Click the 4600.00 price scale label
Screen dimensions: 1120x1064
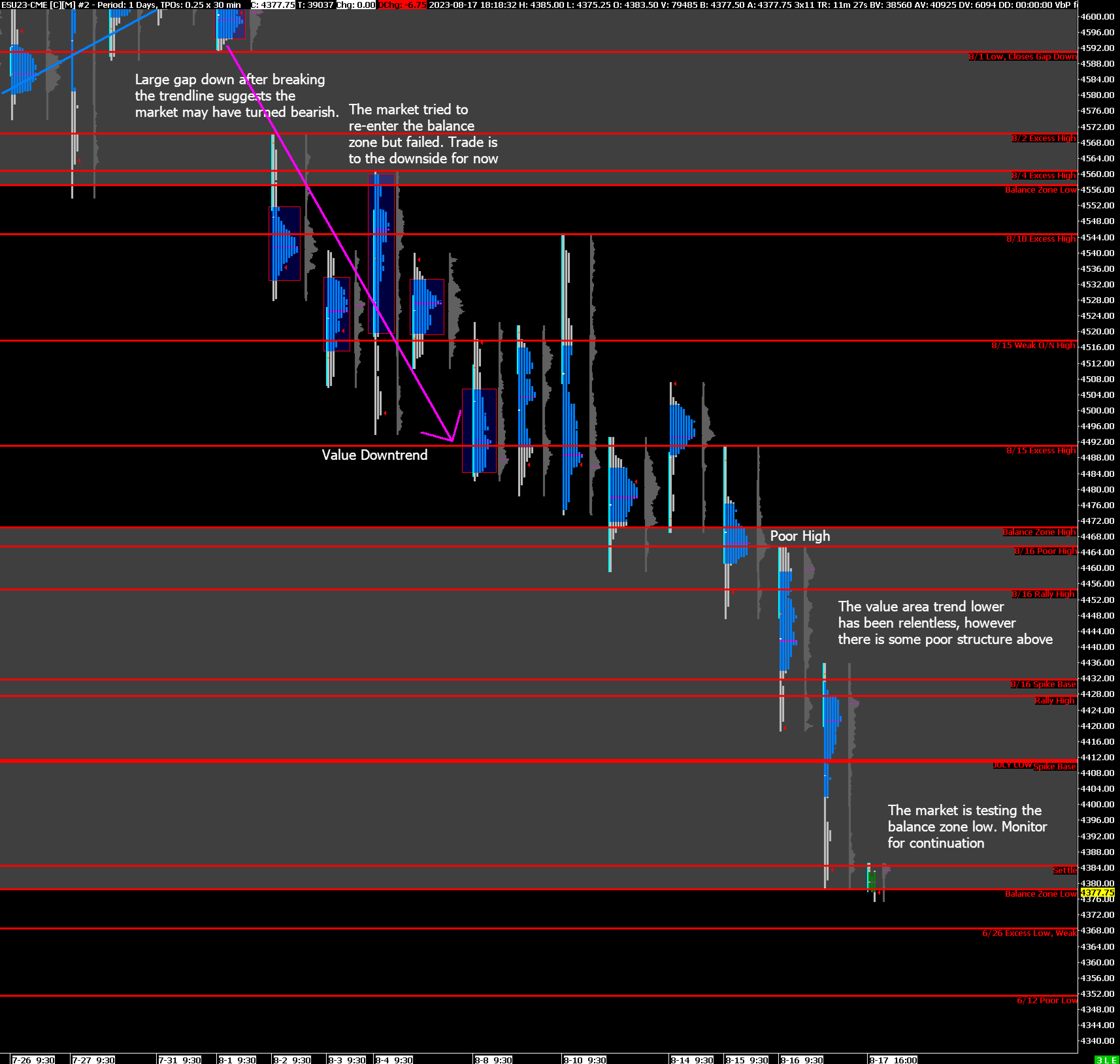(x=1097, y=16)
